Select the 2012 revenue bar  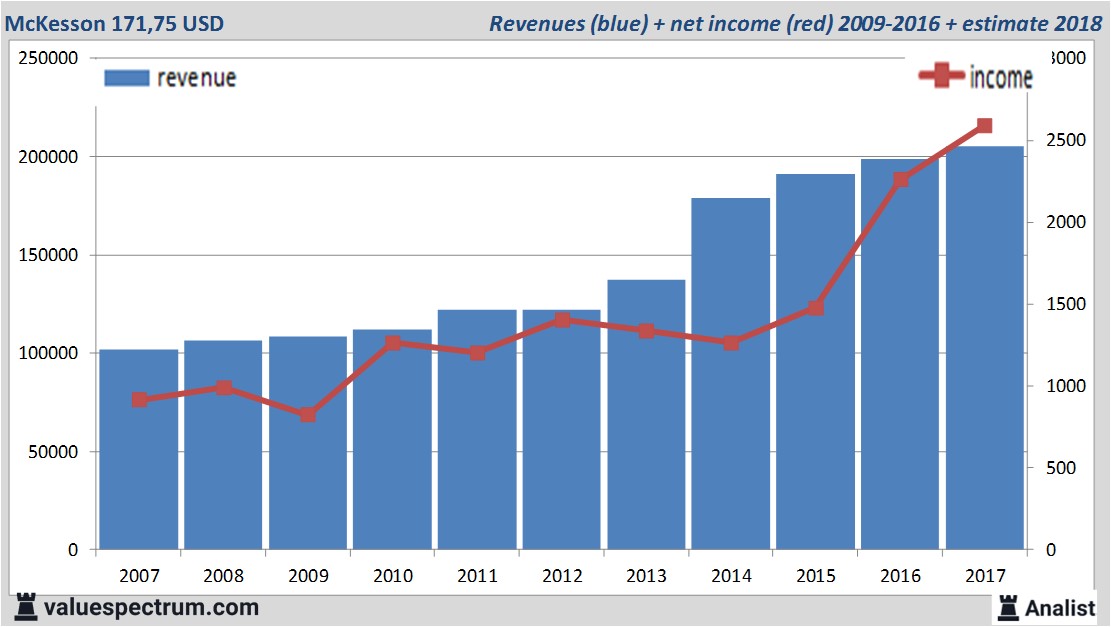point(561,429)
